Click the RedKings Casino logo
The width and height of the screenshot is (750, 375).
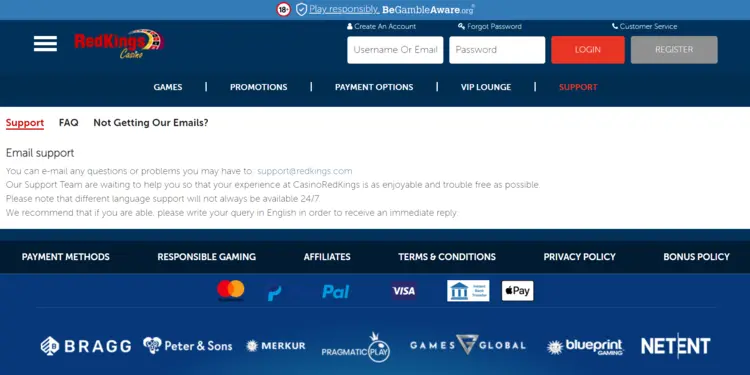[119, 44]
